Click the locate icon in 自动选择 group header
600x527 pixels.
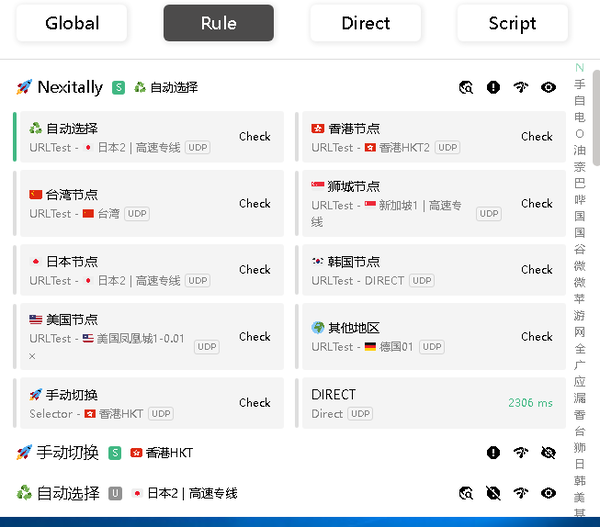coord(466,493)
